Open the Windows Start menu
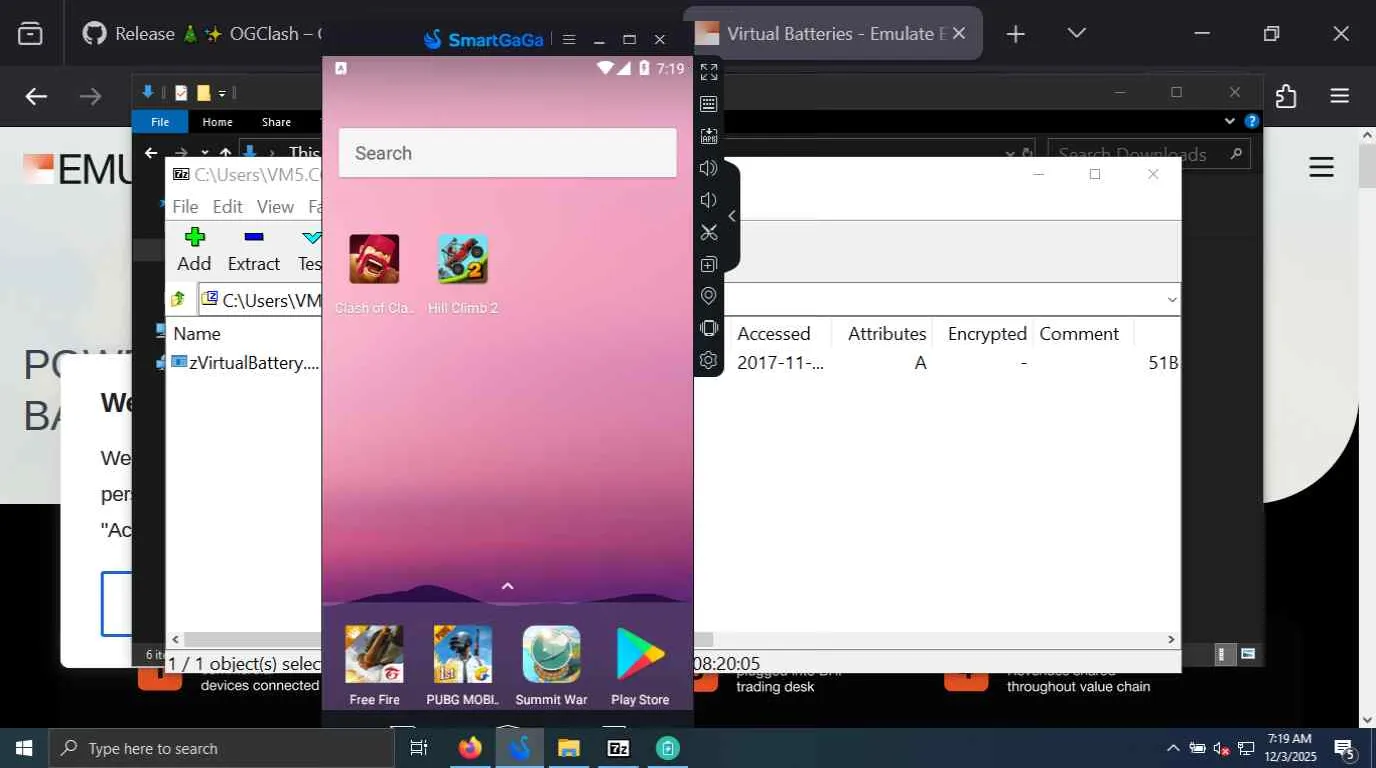The image size is (1376, 768). (x=24, y=748)
